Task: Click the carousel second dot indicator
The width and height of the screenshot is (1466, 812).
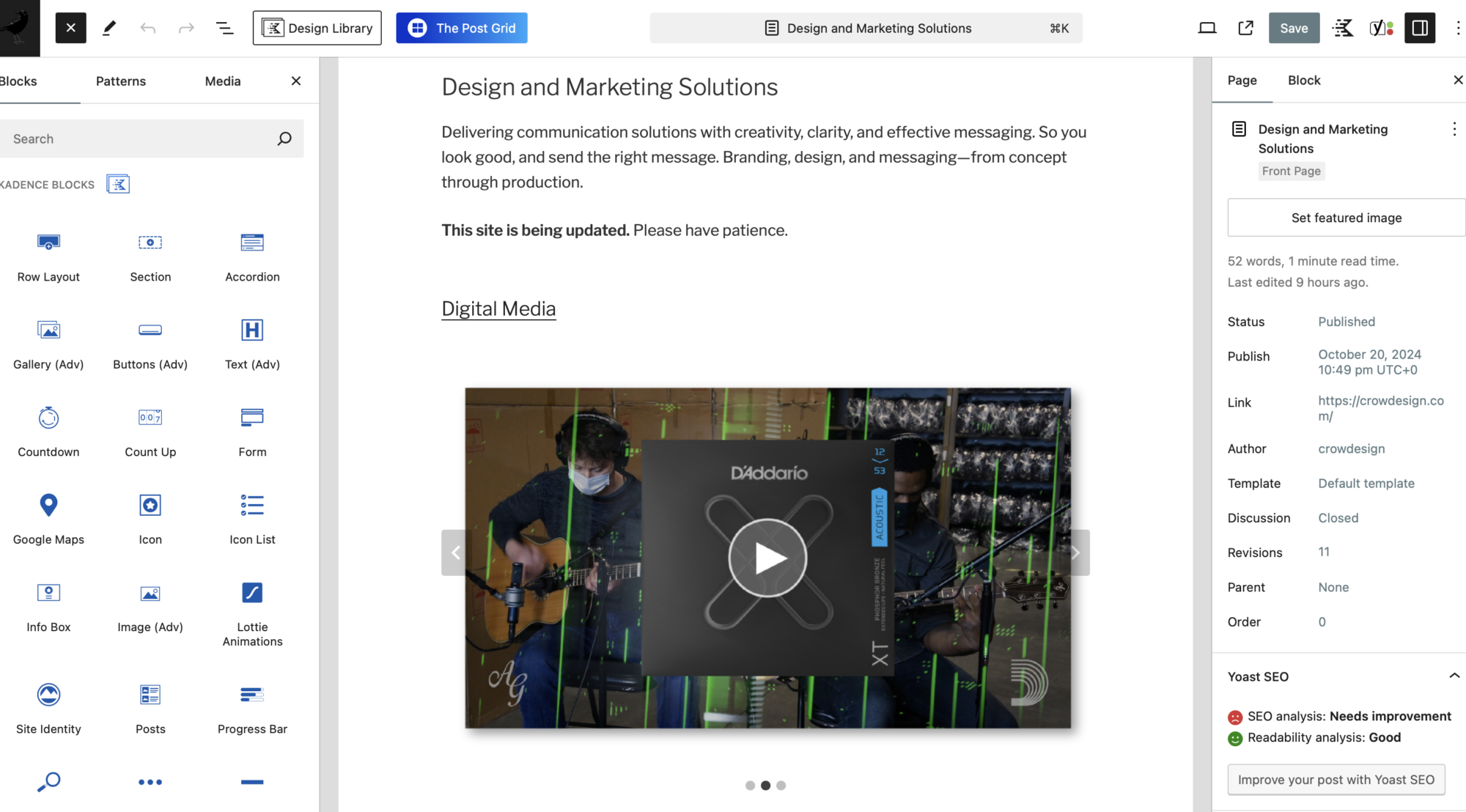Action: 765,785
